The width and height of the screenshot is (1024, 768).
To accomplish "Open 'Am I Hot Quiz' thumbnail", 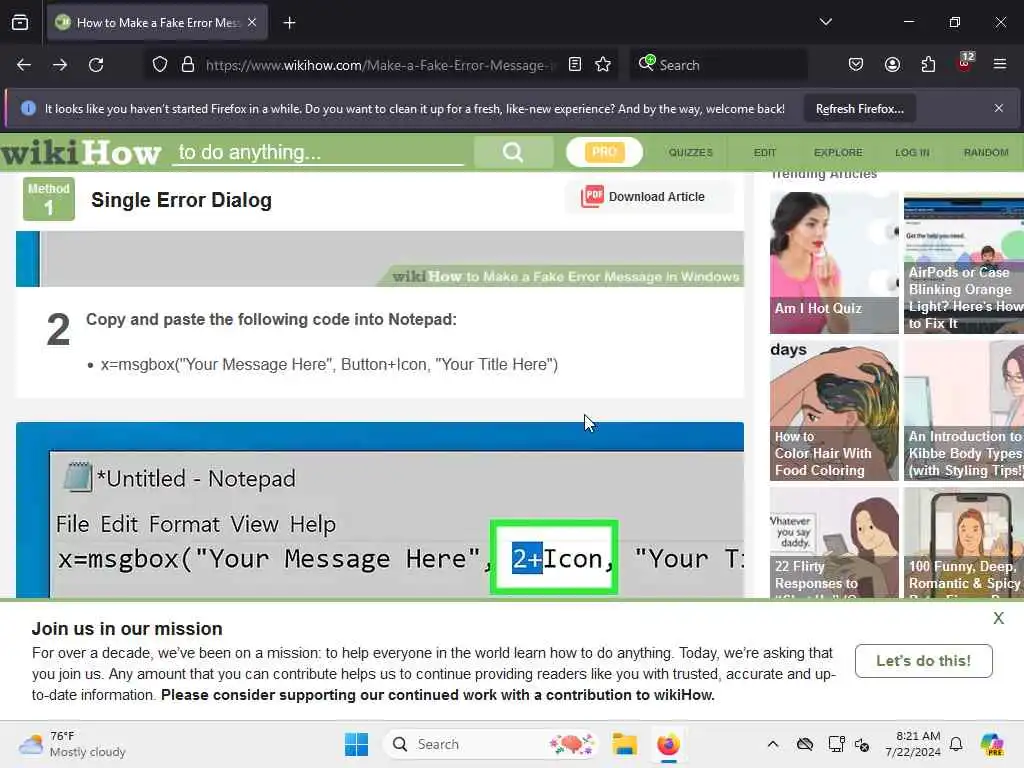I will [x=834, y=263].
